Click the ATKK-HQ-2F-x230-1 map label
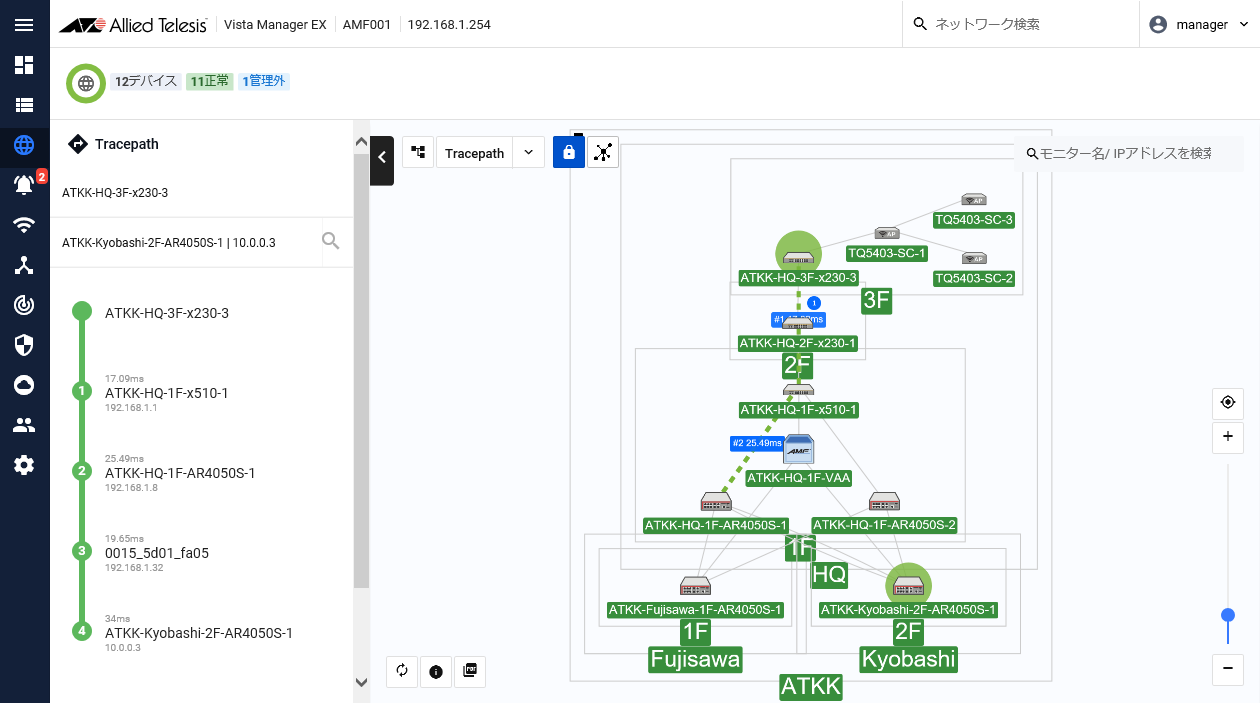1260x703 pixels. [x=798, y=343]
